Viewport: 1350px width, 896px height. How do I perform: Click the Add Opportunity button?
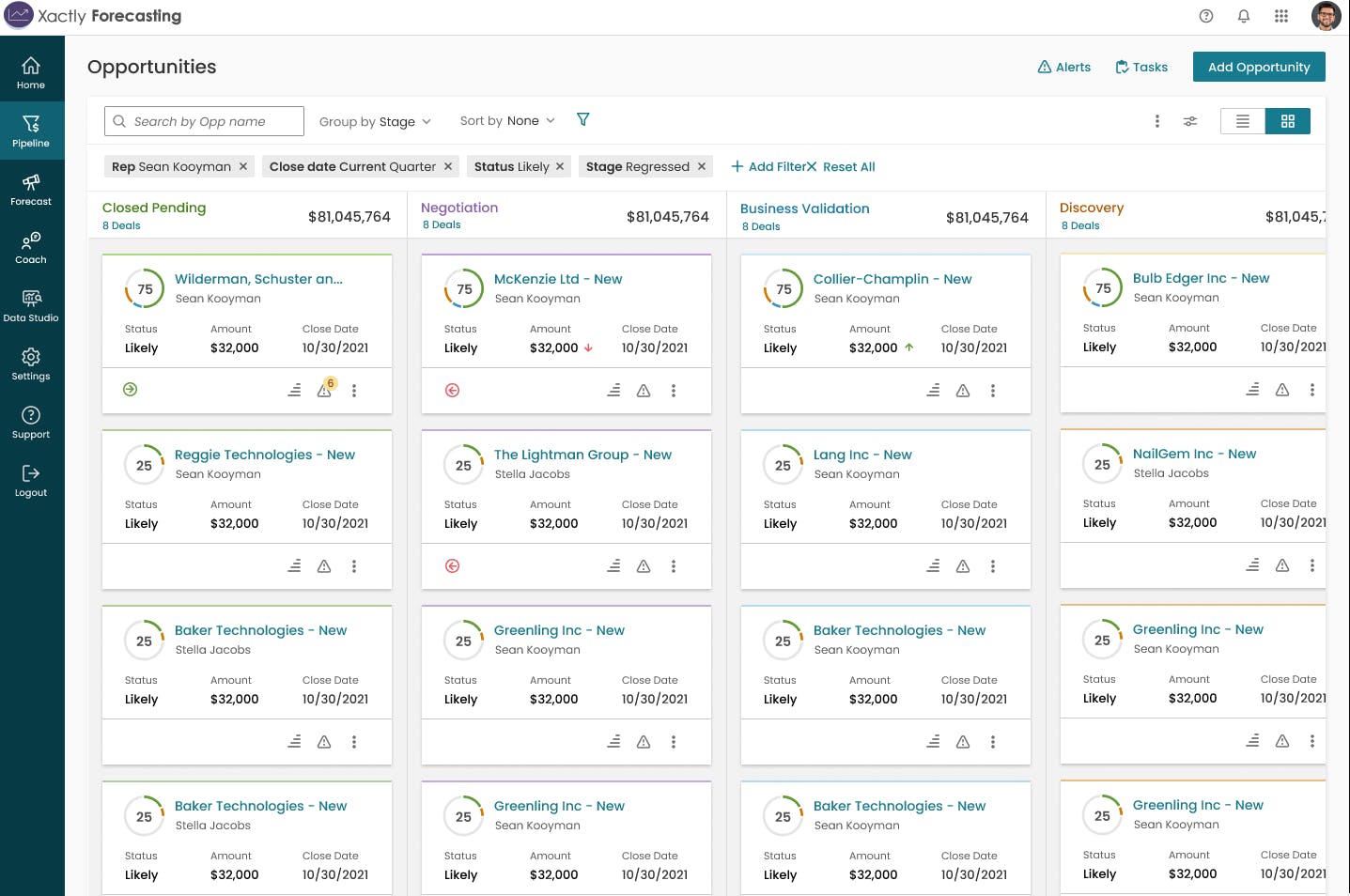point(1259,67)
